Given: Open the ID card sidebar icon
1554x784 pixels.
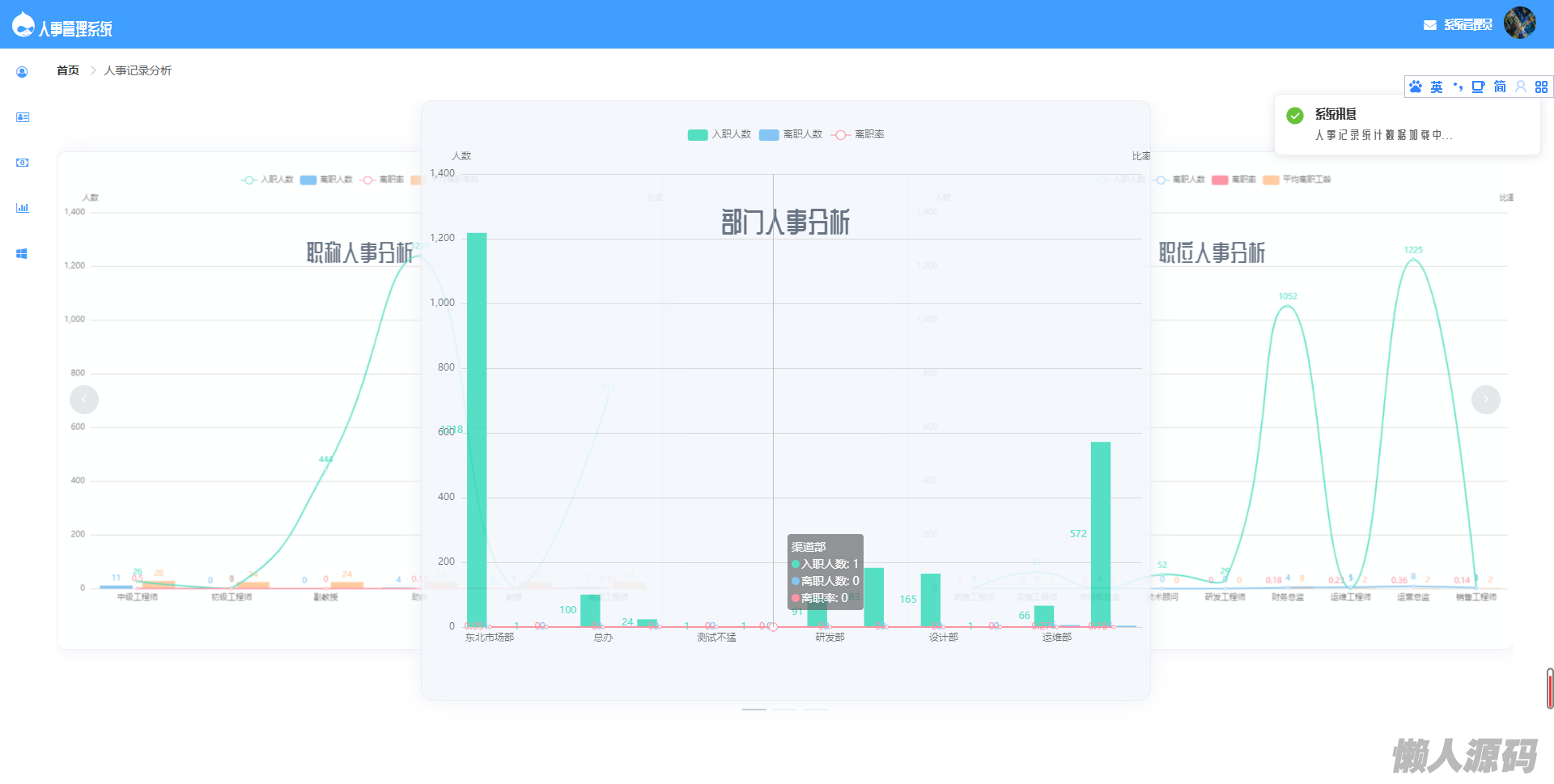Looking at the screenshot, I should 22,117.
